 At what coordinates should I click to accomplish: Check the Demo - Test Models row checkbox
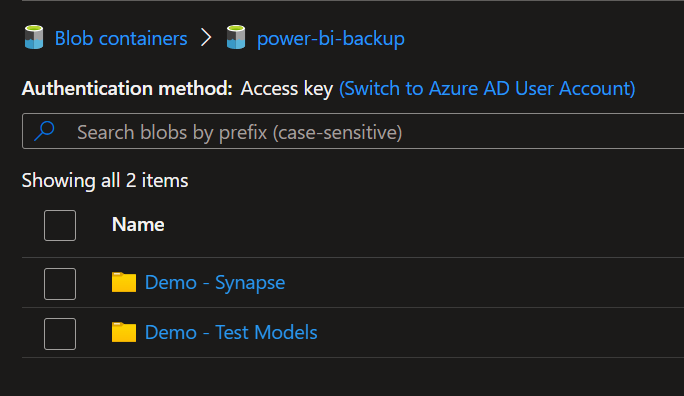click(60, 334)
